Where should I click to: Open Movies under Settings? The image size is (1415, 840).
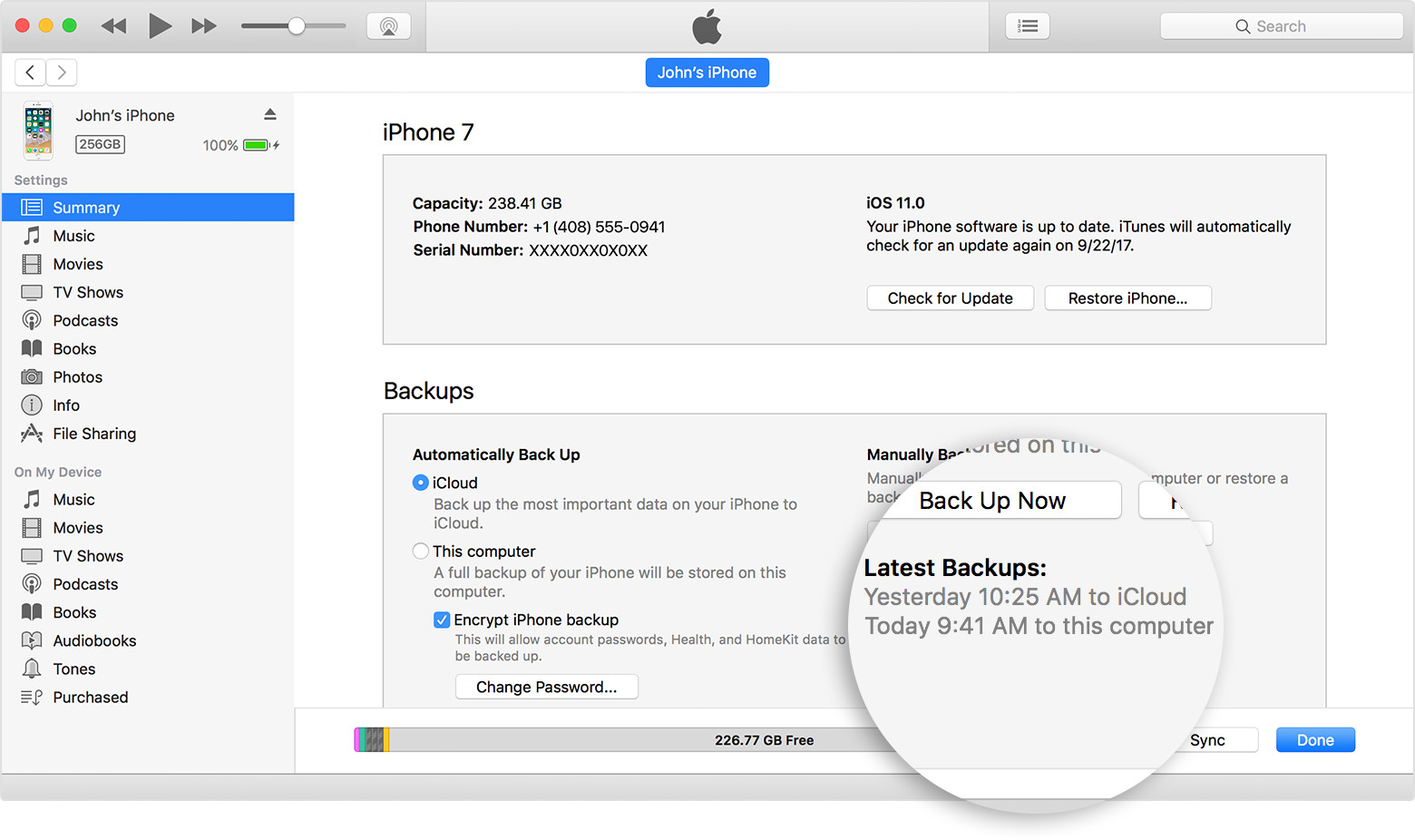(x=148, y=264)
